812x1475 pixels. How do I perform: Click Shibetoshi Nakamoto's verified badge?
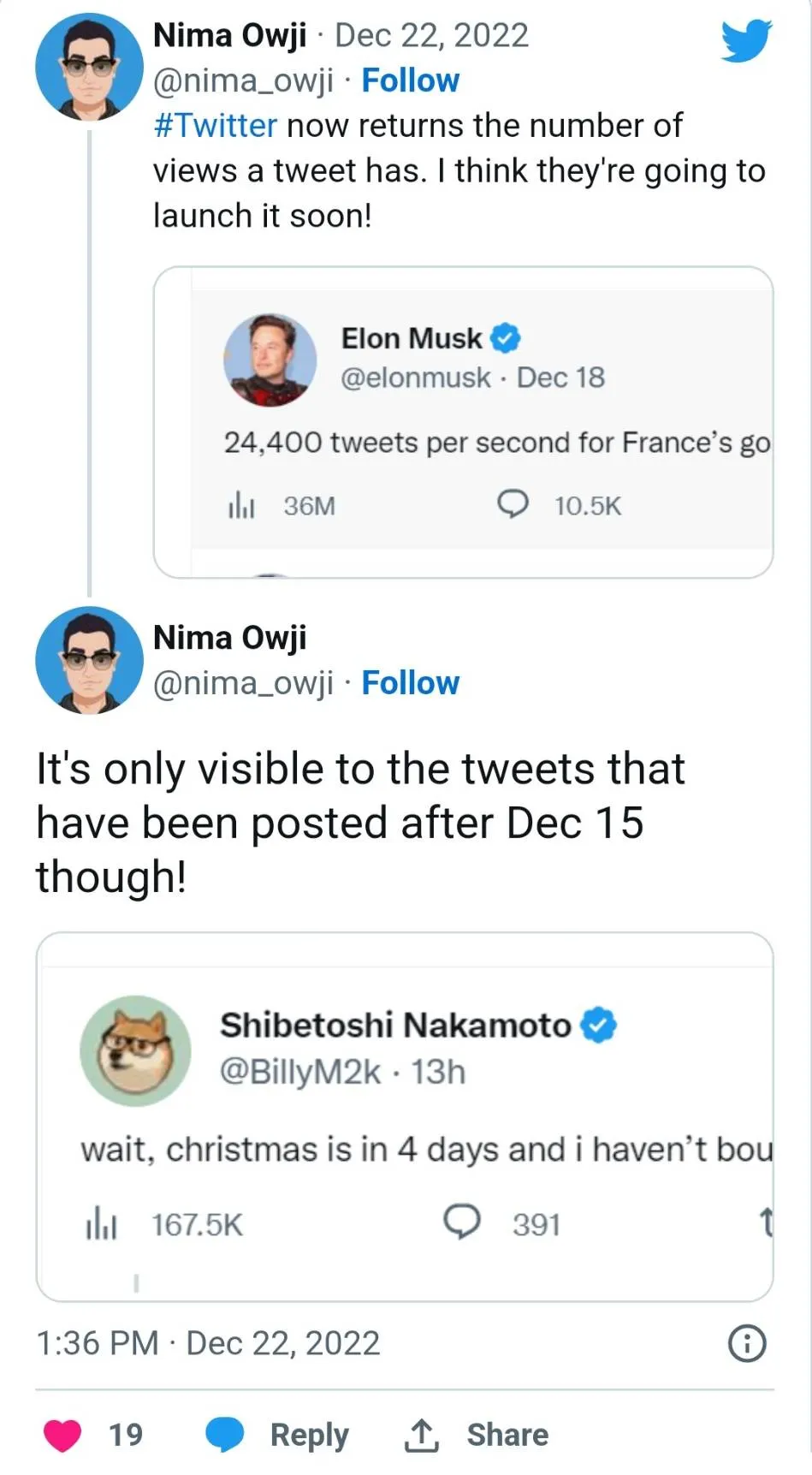[599, 1025]
